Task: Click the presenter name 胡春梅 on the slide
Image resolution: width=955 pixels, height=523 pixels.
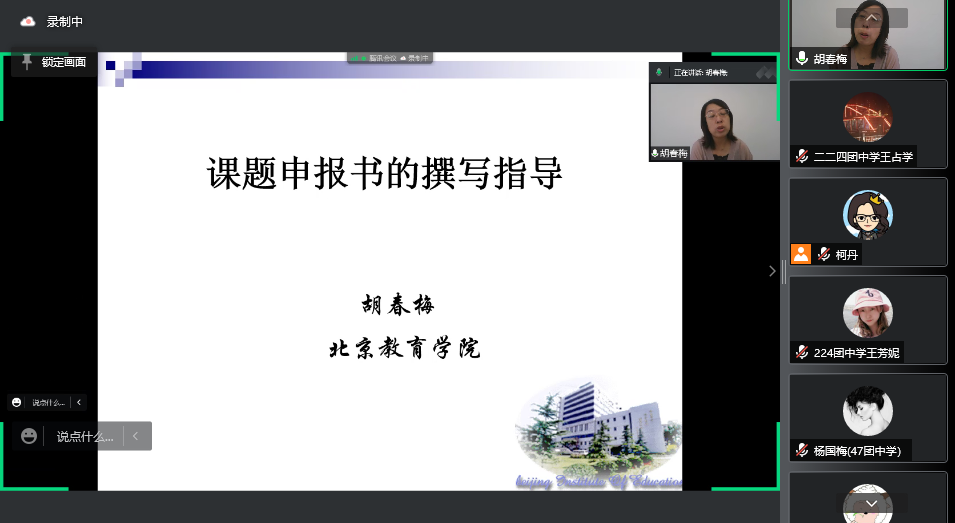Action: [x=397, y=304]
